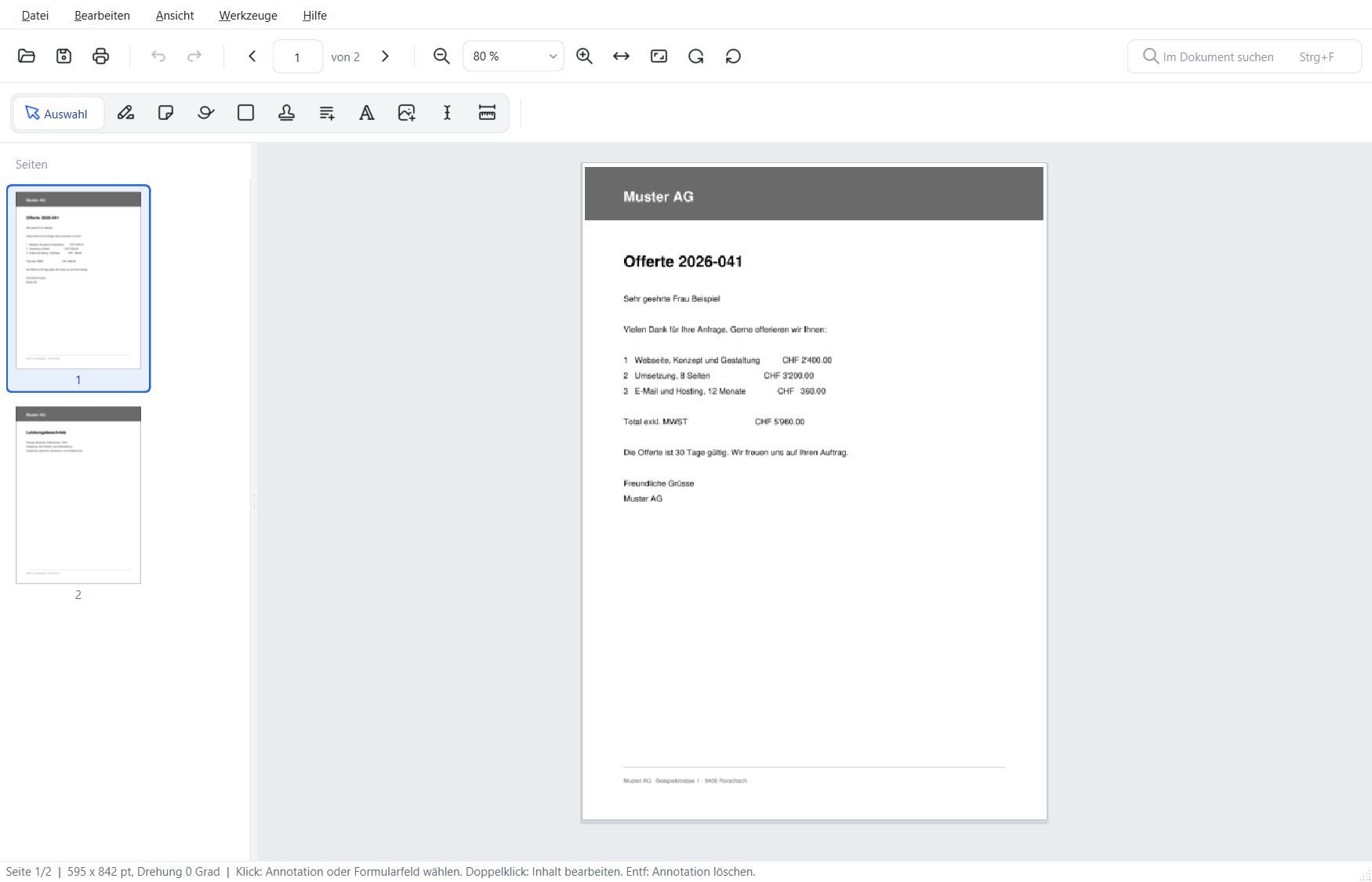Select the text cursor tool
Screen dimensions: 1372x882
[447, 113]
